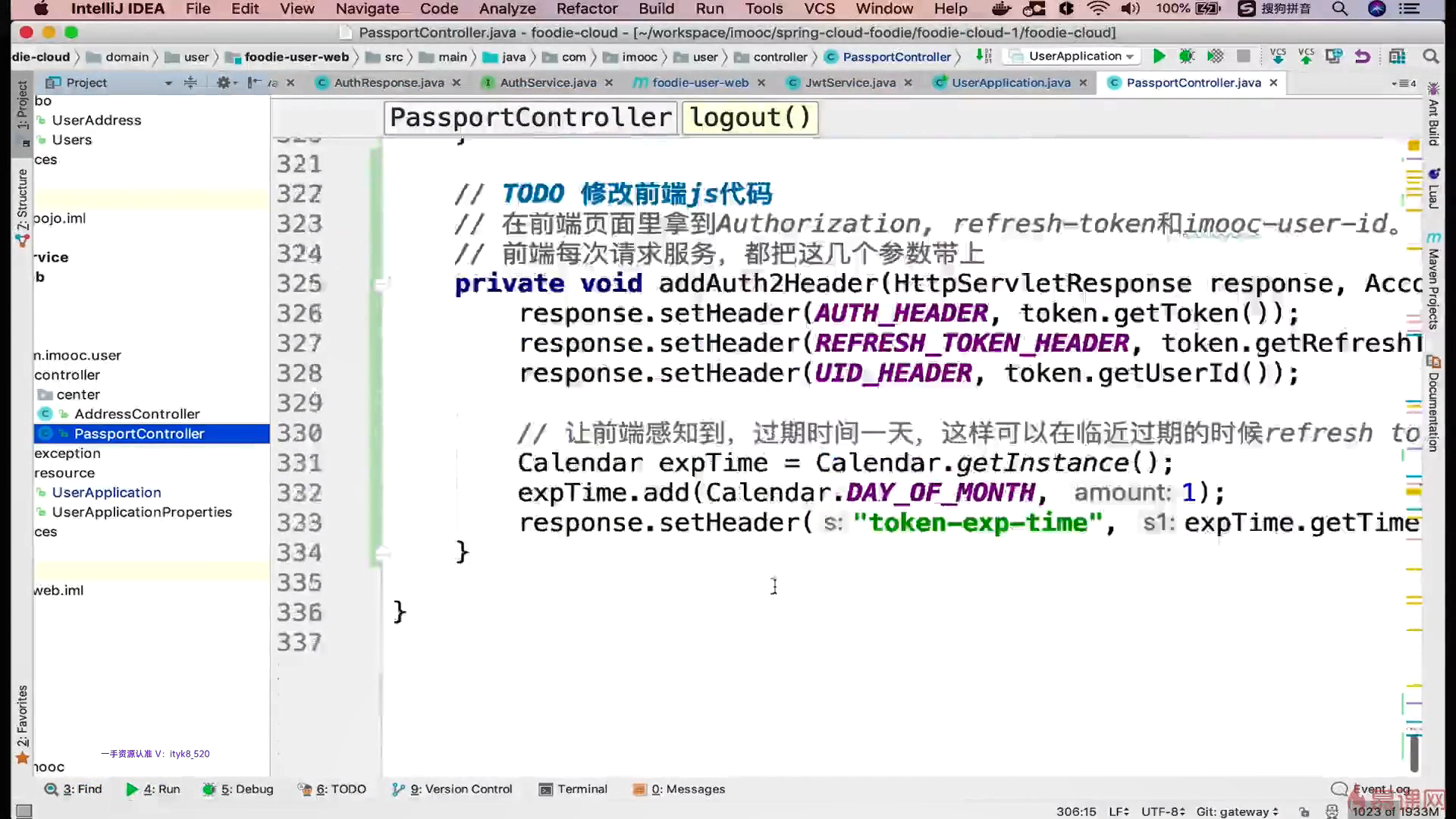Screen dimensions: 1456x819
Task: Click the VCS commit changes icon
Action: [1306, 56]
